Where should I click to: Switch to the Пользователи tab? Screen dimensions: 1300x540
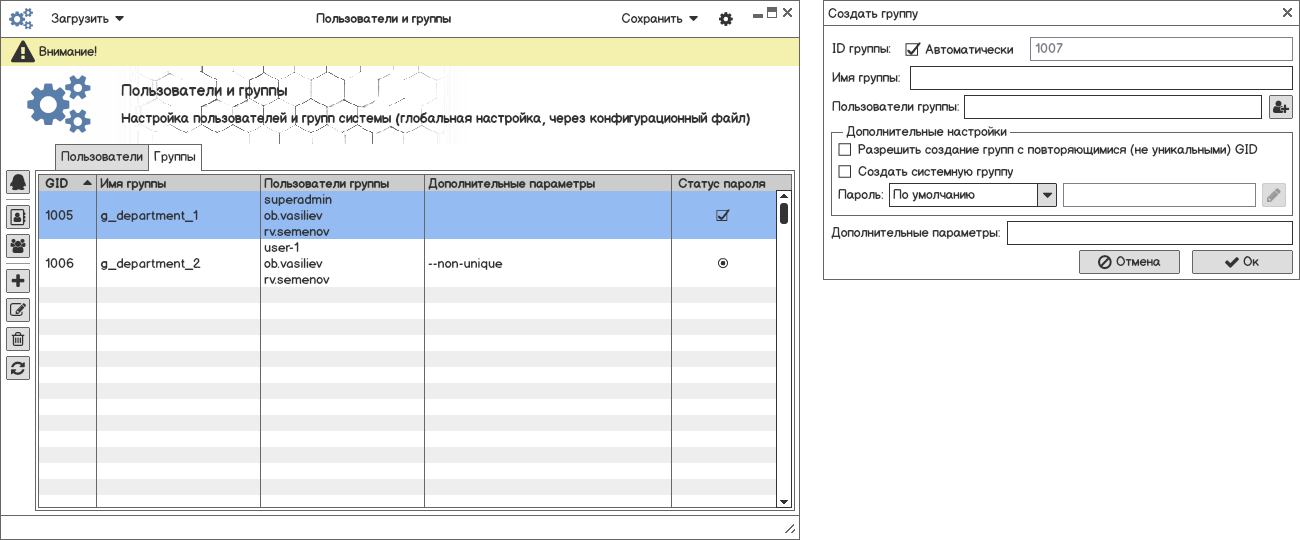pyautogui.click(x=102, y=157)
